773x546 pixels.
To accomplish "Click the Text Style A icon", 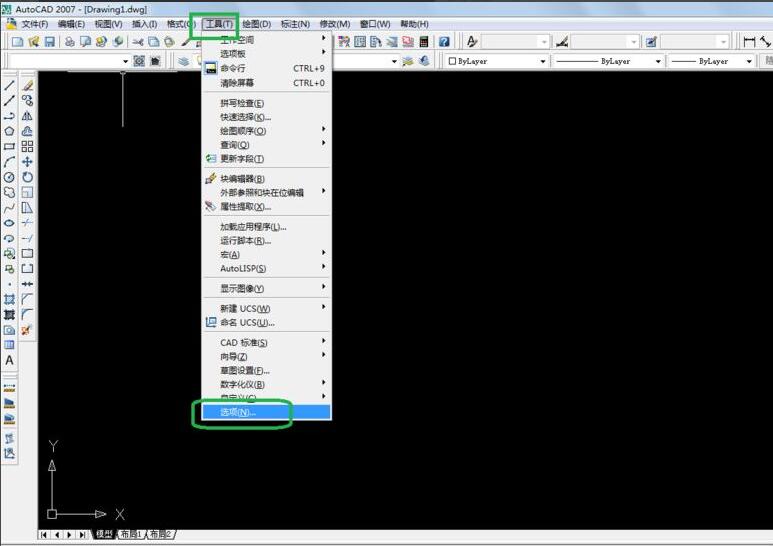I will (472, 42).
